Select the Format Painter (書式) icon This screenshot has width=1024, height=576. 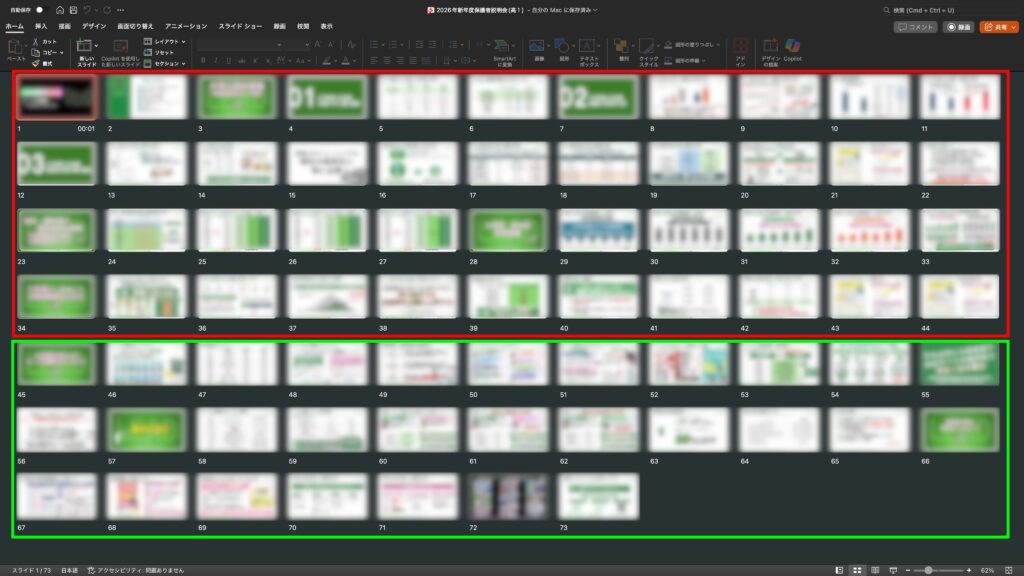36,63
